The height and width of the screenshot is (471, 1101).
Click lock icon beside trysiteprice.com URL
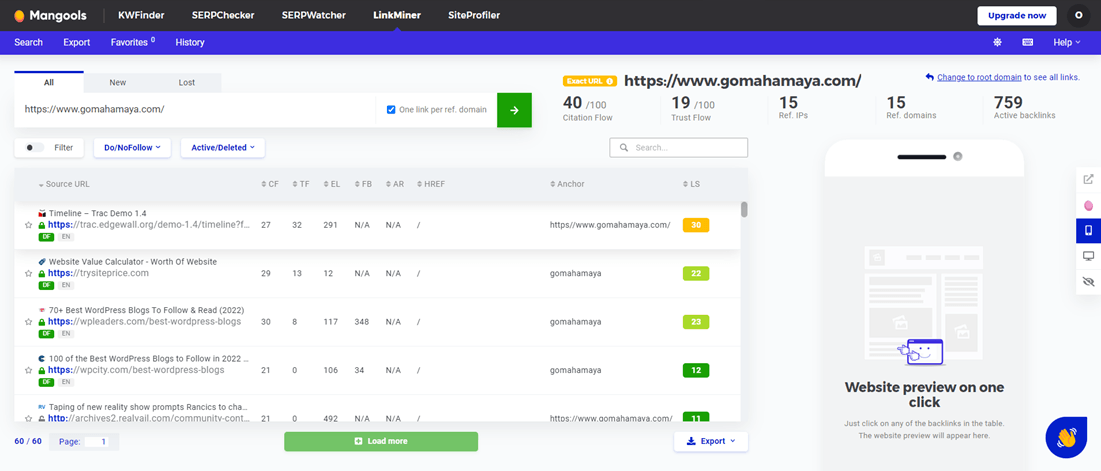pos(41,273)
